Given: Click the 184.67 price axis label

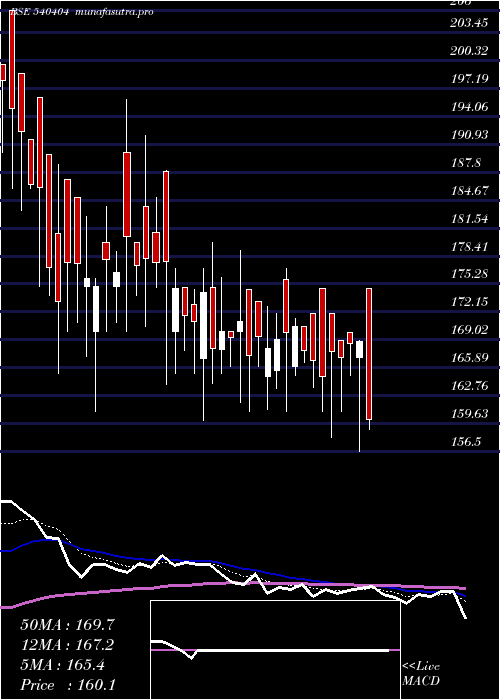Looking at the screenshot, I should click(x=469, y=191).
